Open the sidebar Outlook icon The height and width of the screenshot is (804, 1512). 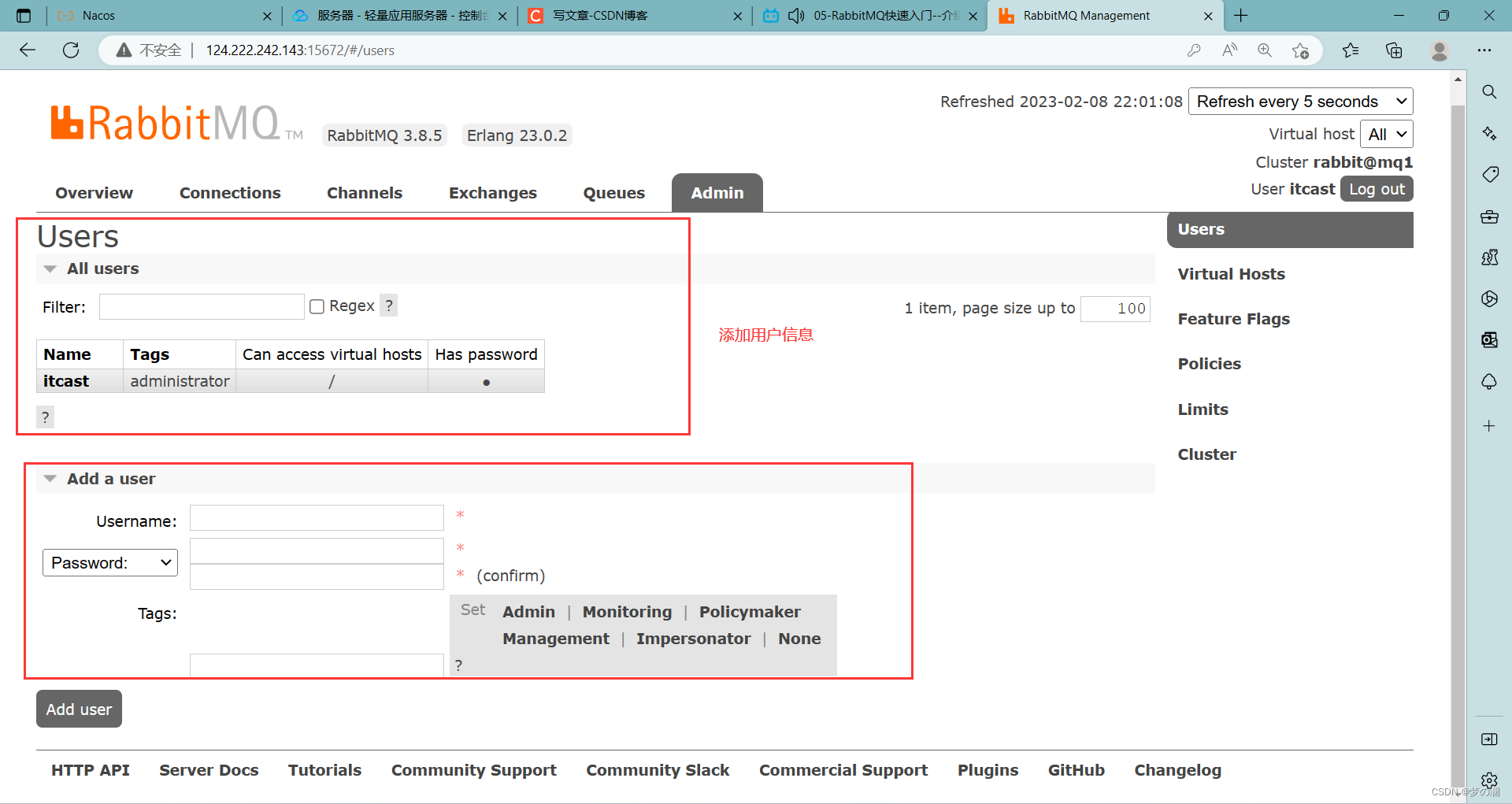(1489, 339)
